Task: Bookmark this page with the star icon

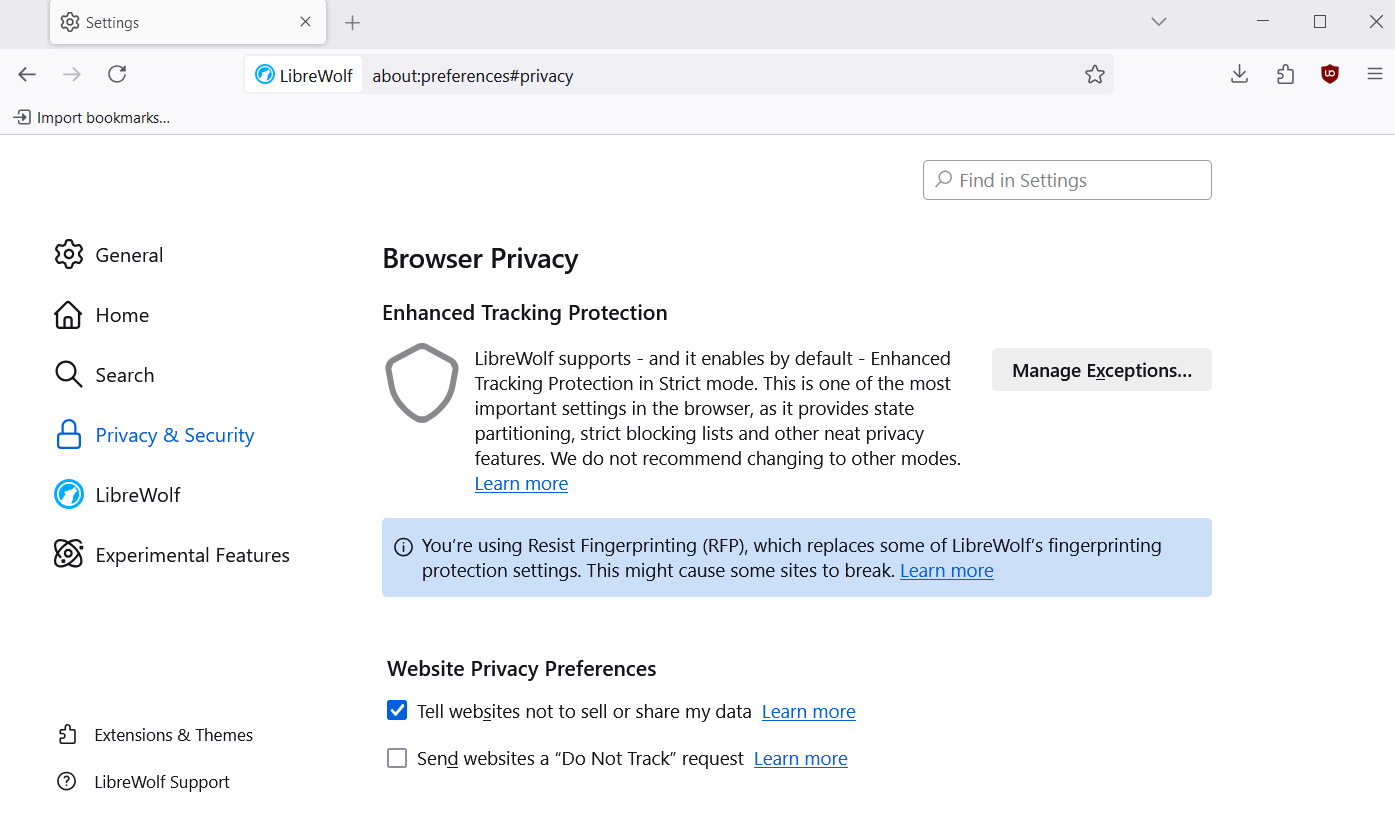Action: [1095, 75]
